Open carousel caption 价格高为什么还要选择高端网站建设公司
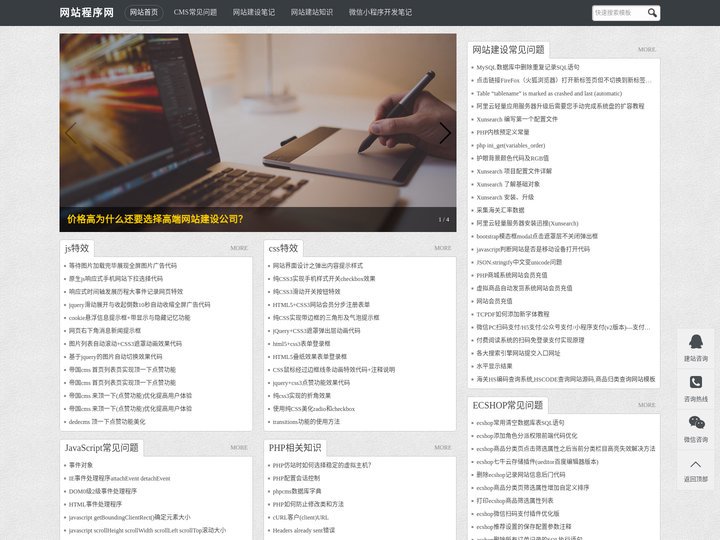This screenshot has height=540, width=720. click(155, 219)
